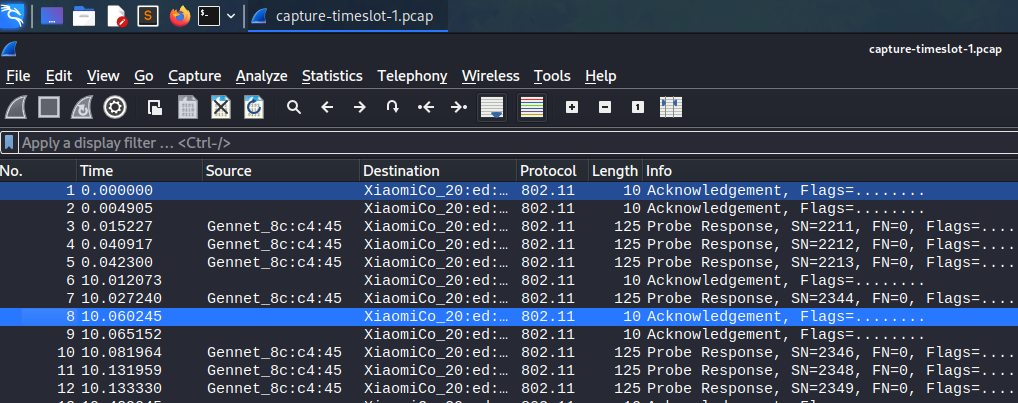Select packet 12 Probe Response SN=2349
Viewport: 1018px width, 403px height.
coord(509,389)
